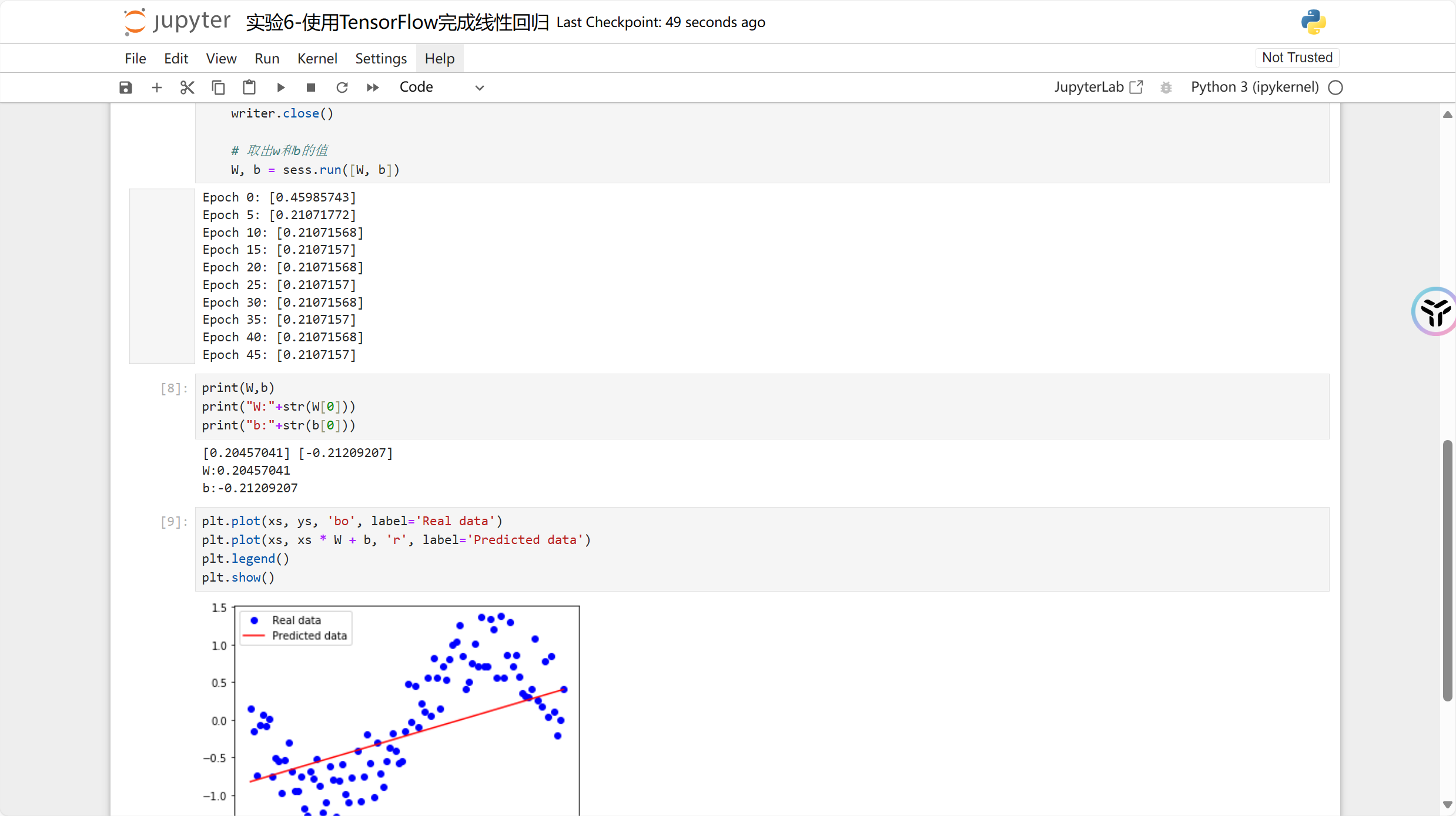This screenshot has height=816, width=1456.
Task: Open notebook in JupyterLab link
Action: point(1097,87)
